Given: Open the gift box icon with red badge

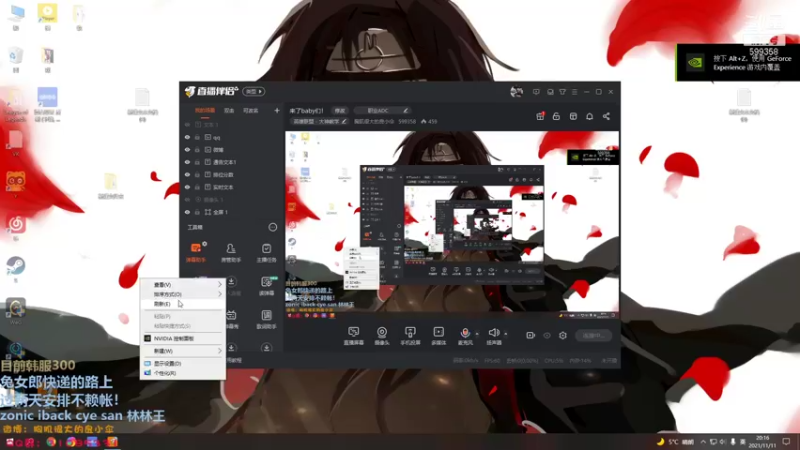Looking at the screenshot, I should [540, 116].
